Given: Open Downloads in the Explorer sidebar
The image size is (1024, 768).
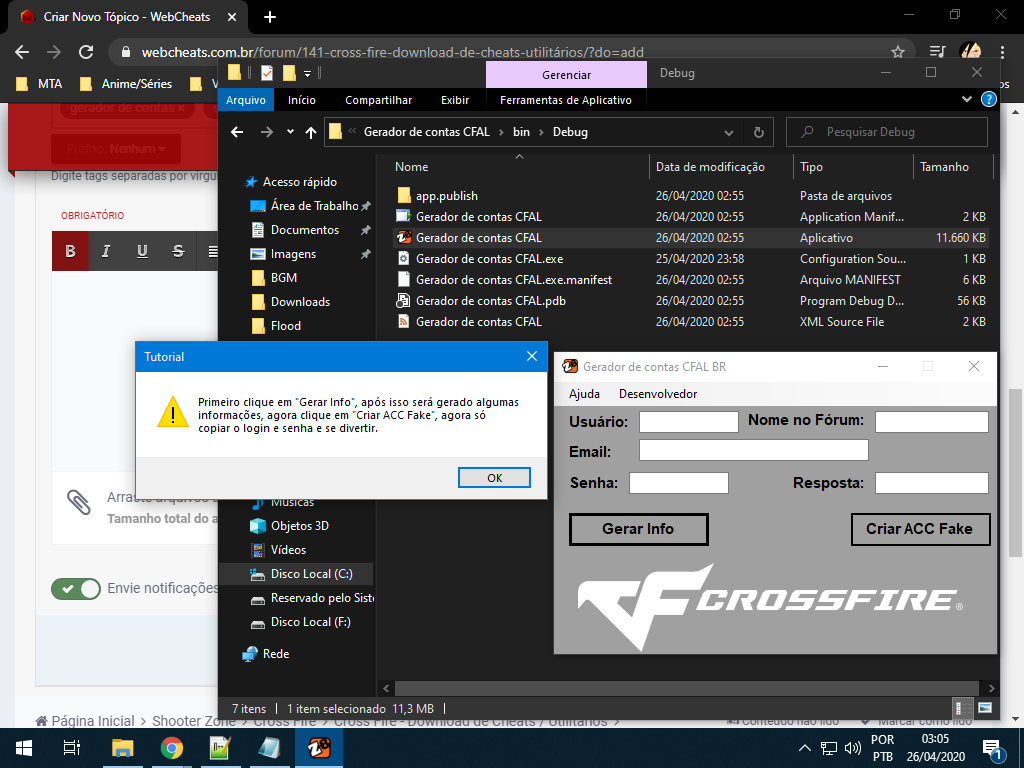Looking at the screenshot, I should point(300,302).
